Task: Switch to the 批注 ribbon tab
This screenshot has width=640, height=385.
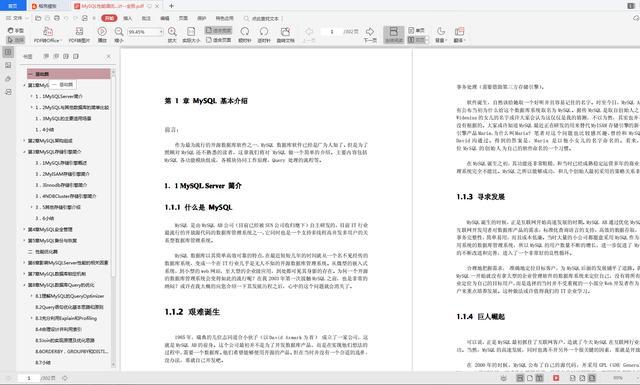Action: click(146, 18)
